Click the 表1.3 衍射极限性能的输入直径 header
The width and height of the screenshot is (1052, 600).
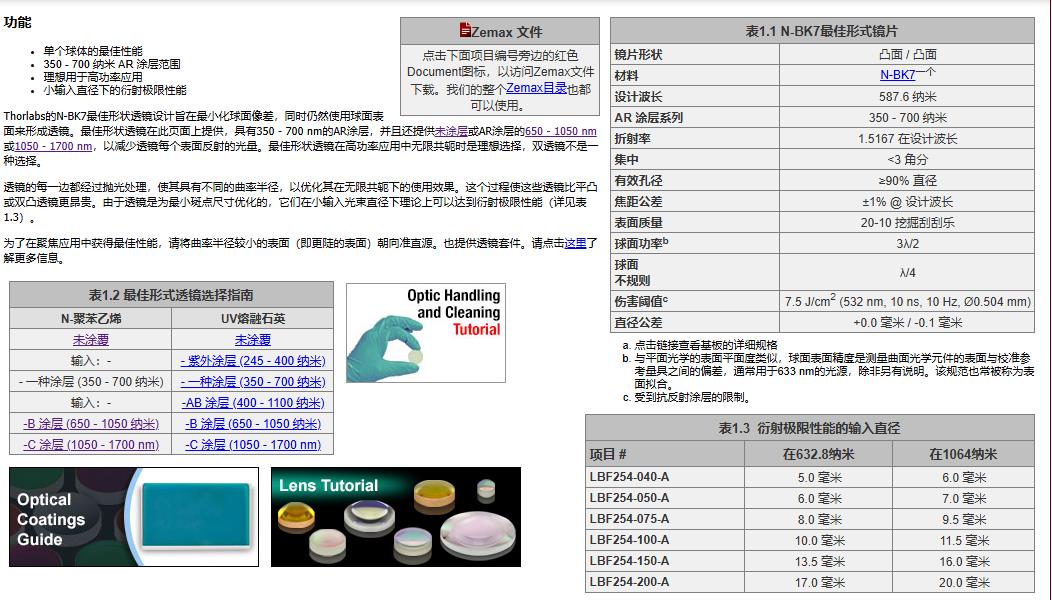click(x=809, y=428)
